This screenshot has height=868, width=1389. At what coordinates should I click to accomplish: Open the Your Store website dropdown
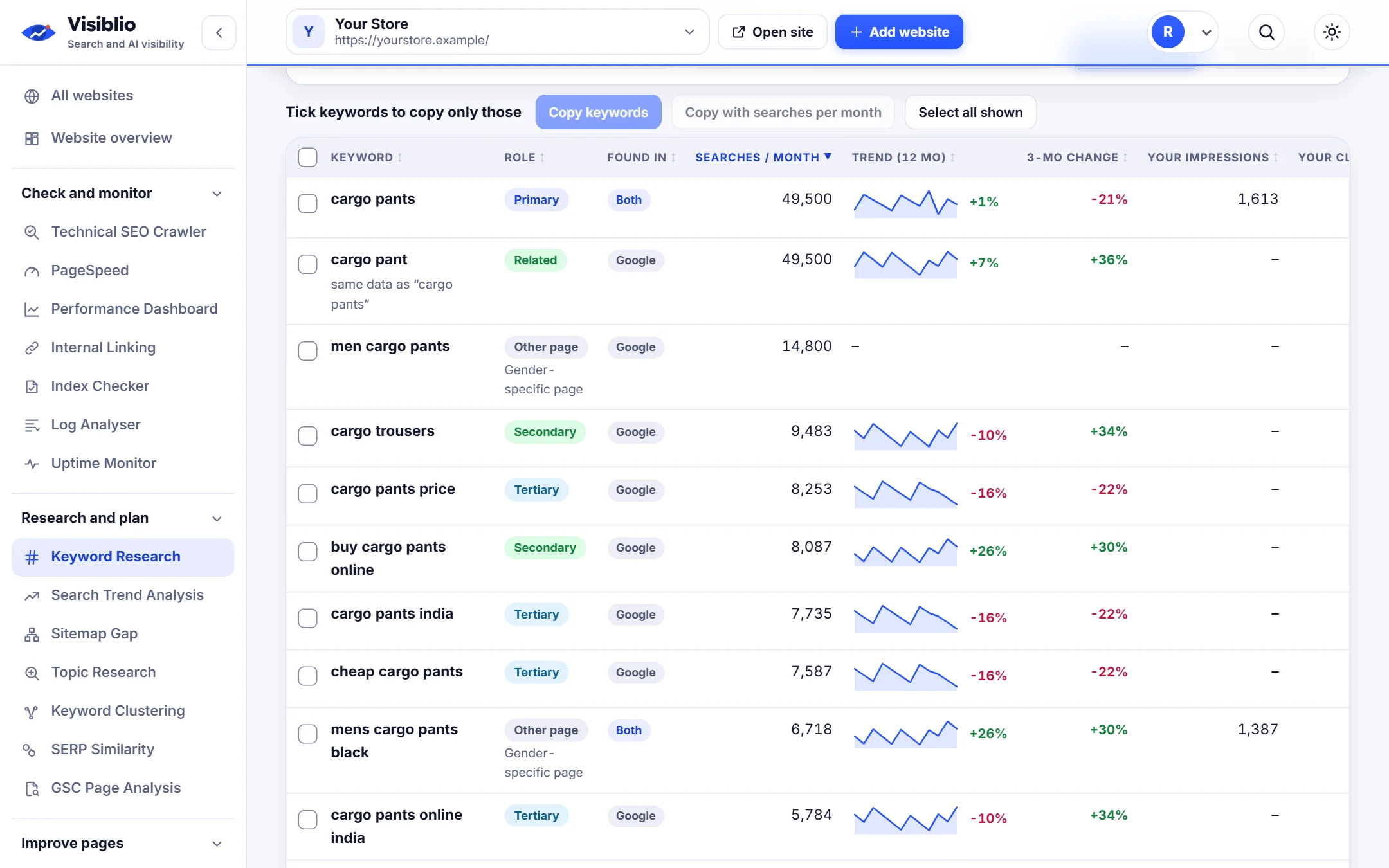click(x=497, y=32)
